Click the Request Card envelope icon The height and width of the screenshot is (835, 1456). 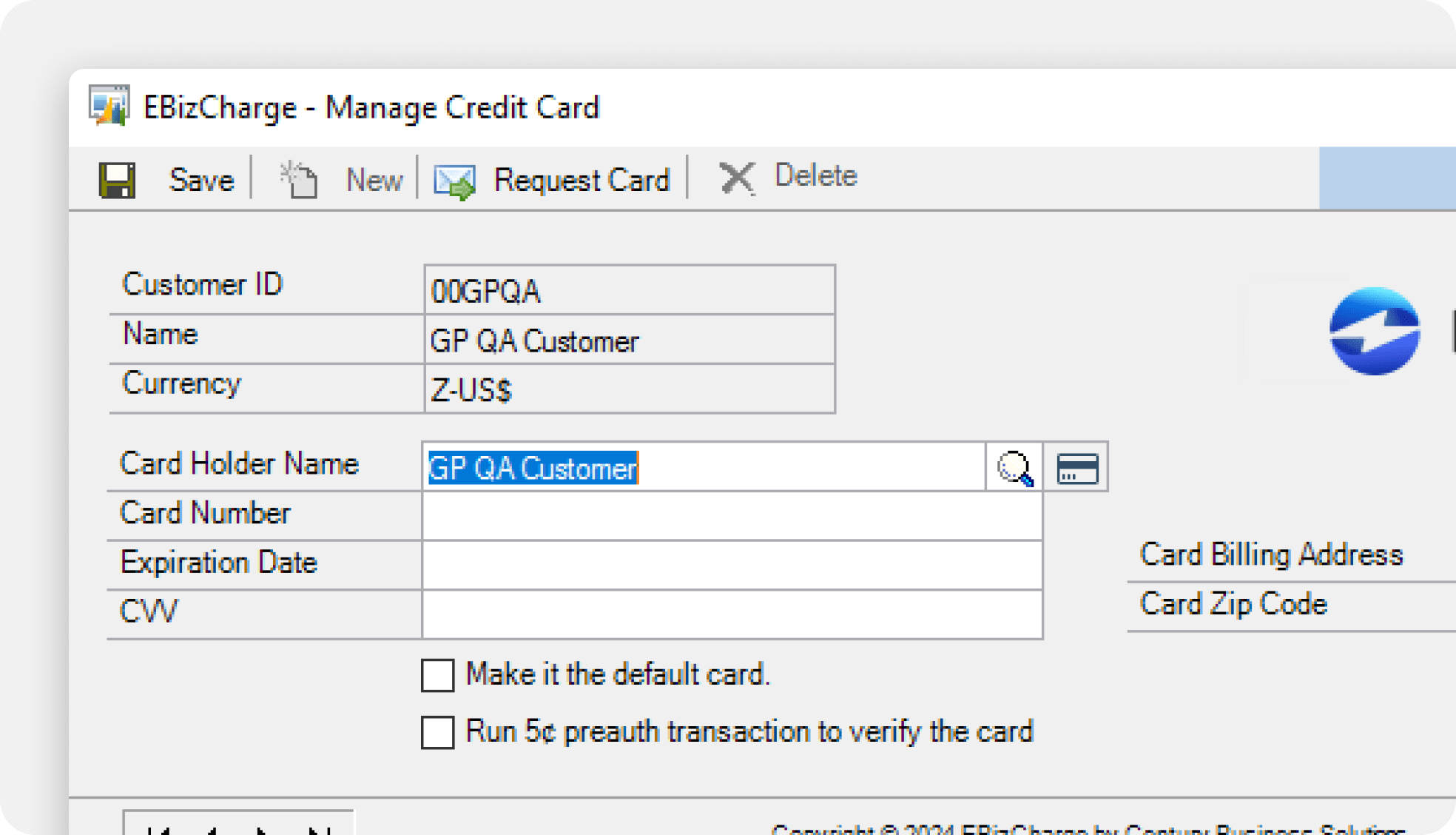pos(454,181)
